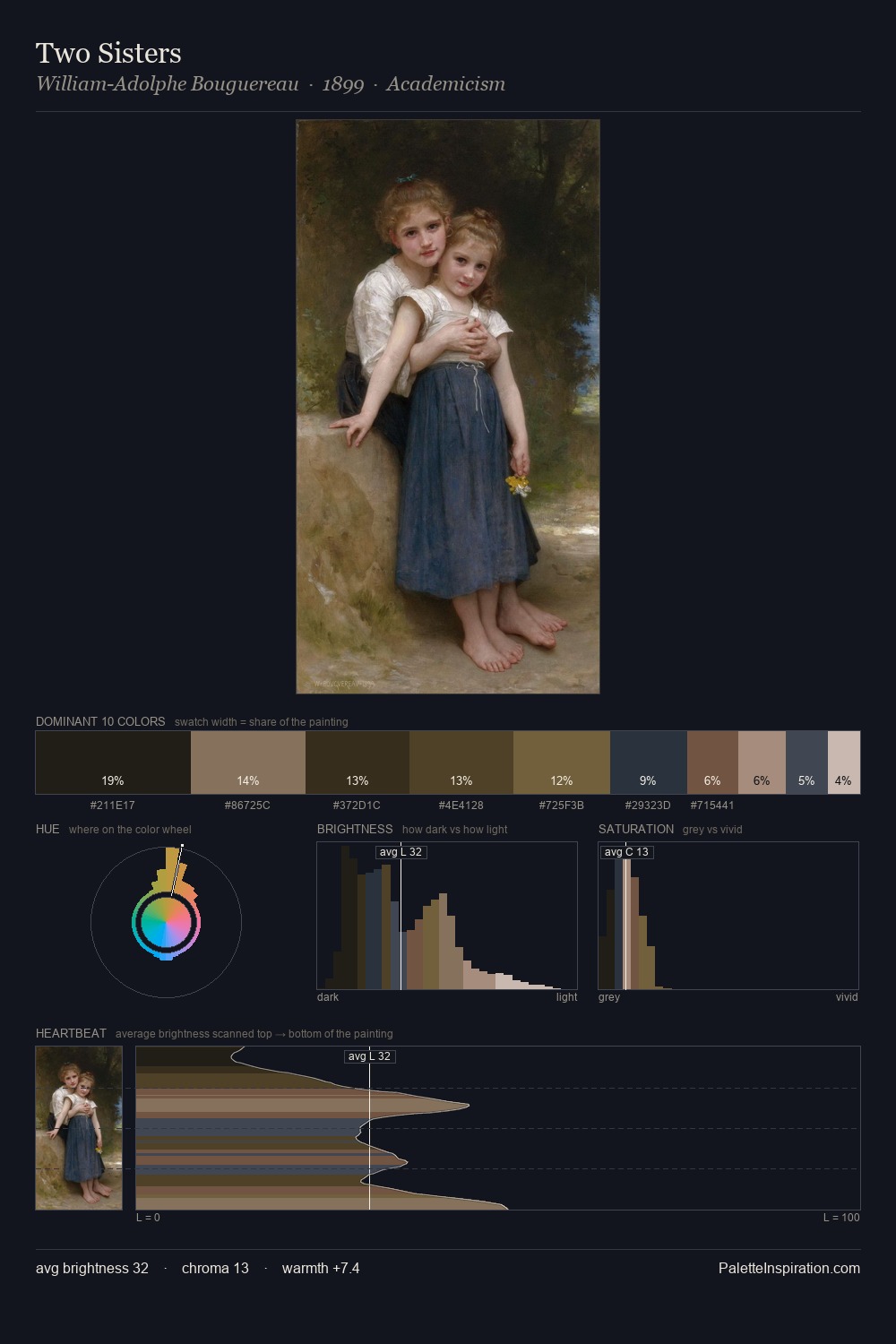Click hex code #29323D label

point(648,806)
